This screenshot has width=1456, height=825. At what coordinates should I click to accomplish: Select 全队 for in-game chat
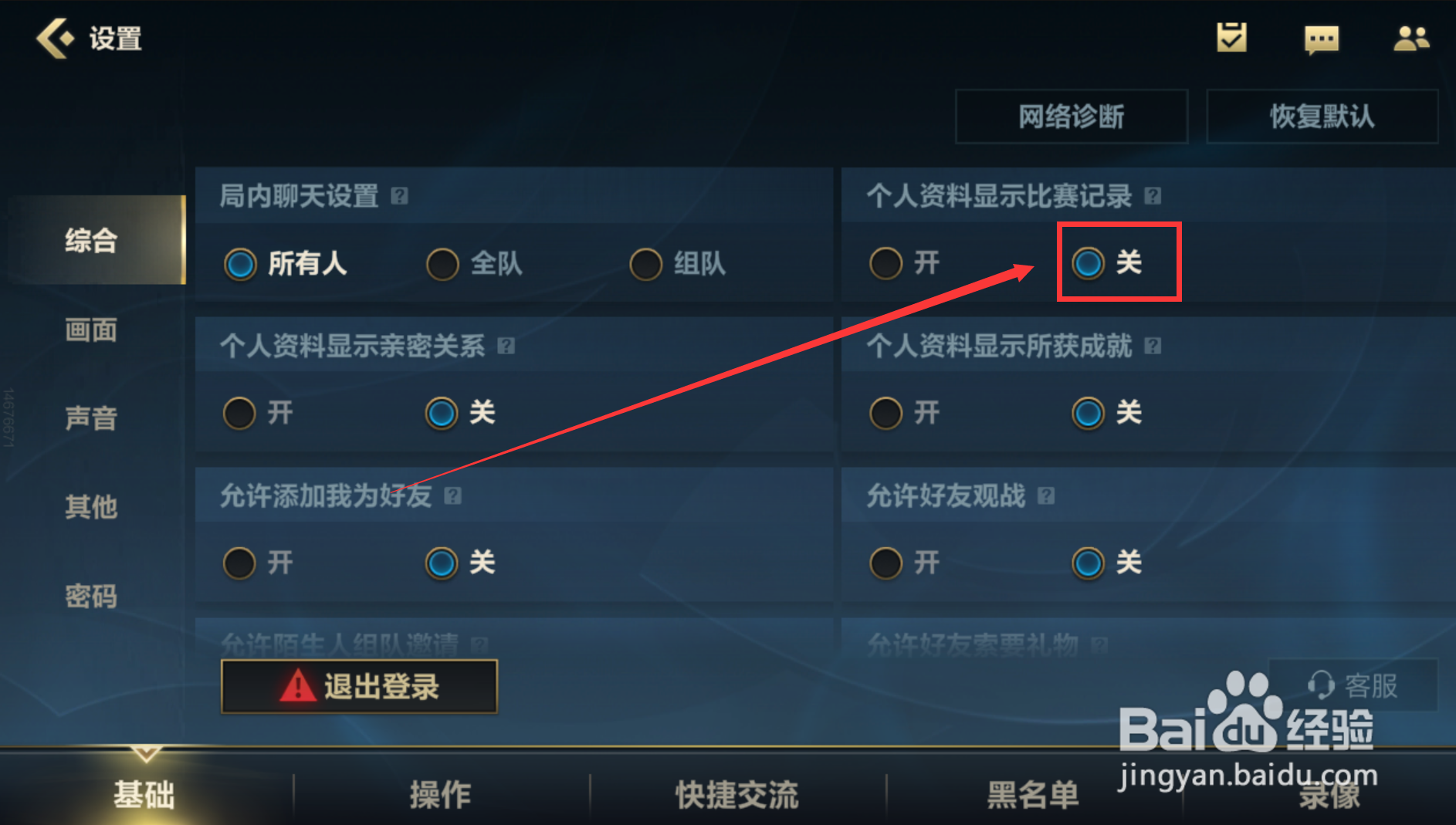click(x=475, y=264)
